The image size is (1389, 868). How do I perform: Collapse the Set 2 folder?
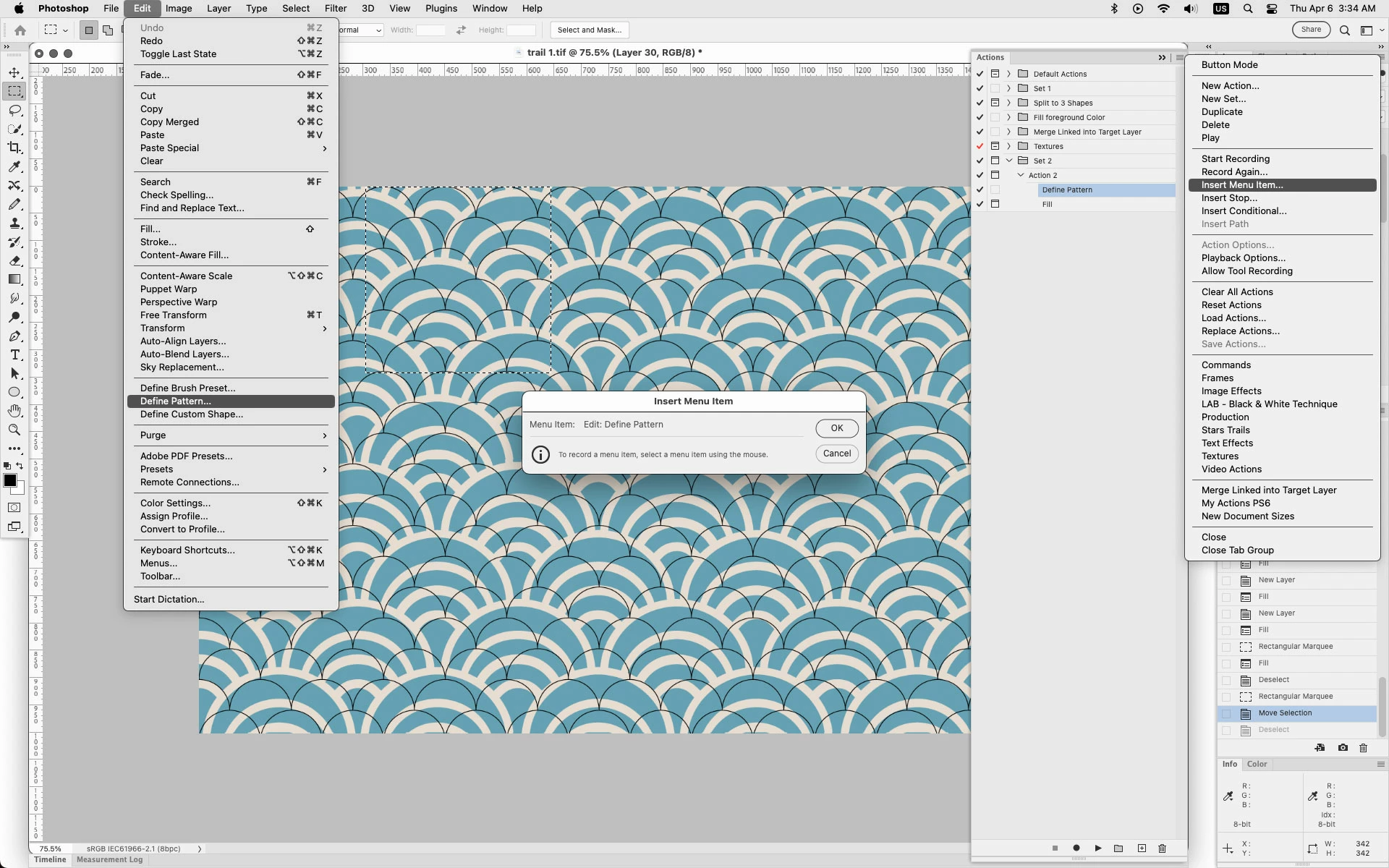pos(1008,161)
